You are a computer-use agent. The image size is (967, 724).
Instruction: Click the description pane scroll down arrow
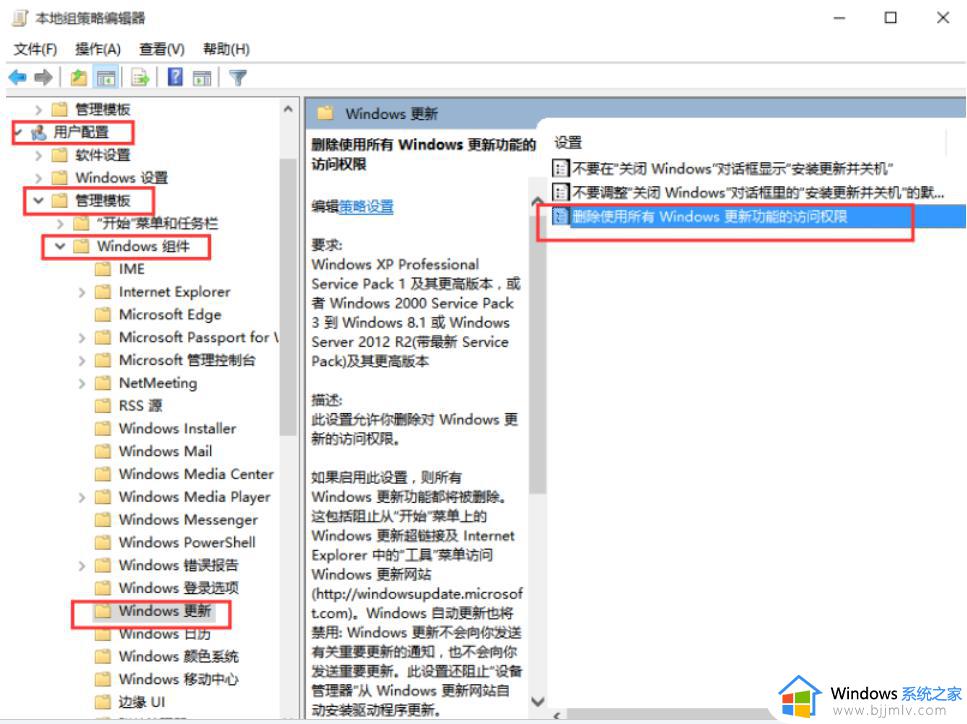538,701
